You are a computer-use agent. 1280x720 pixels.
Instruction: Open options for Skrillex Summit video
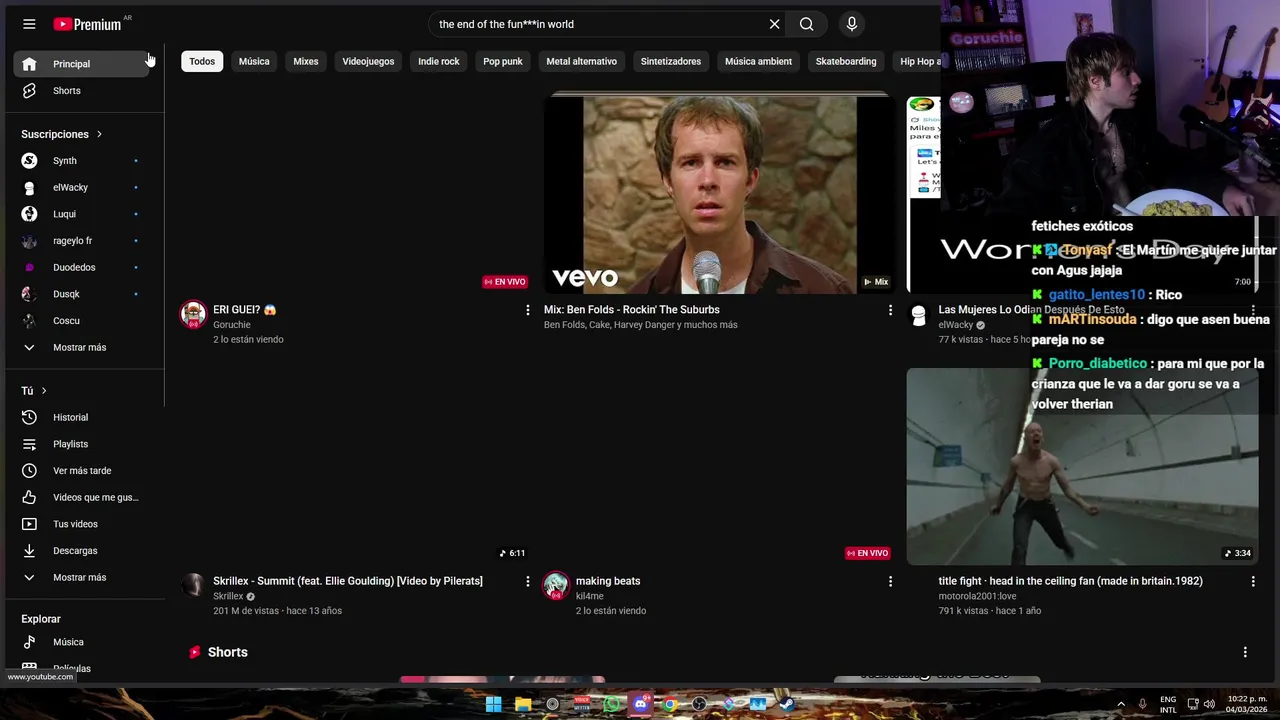click(528, 581)
